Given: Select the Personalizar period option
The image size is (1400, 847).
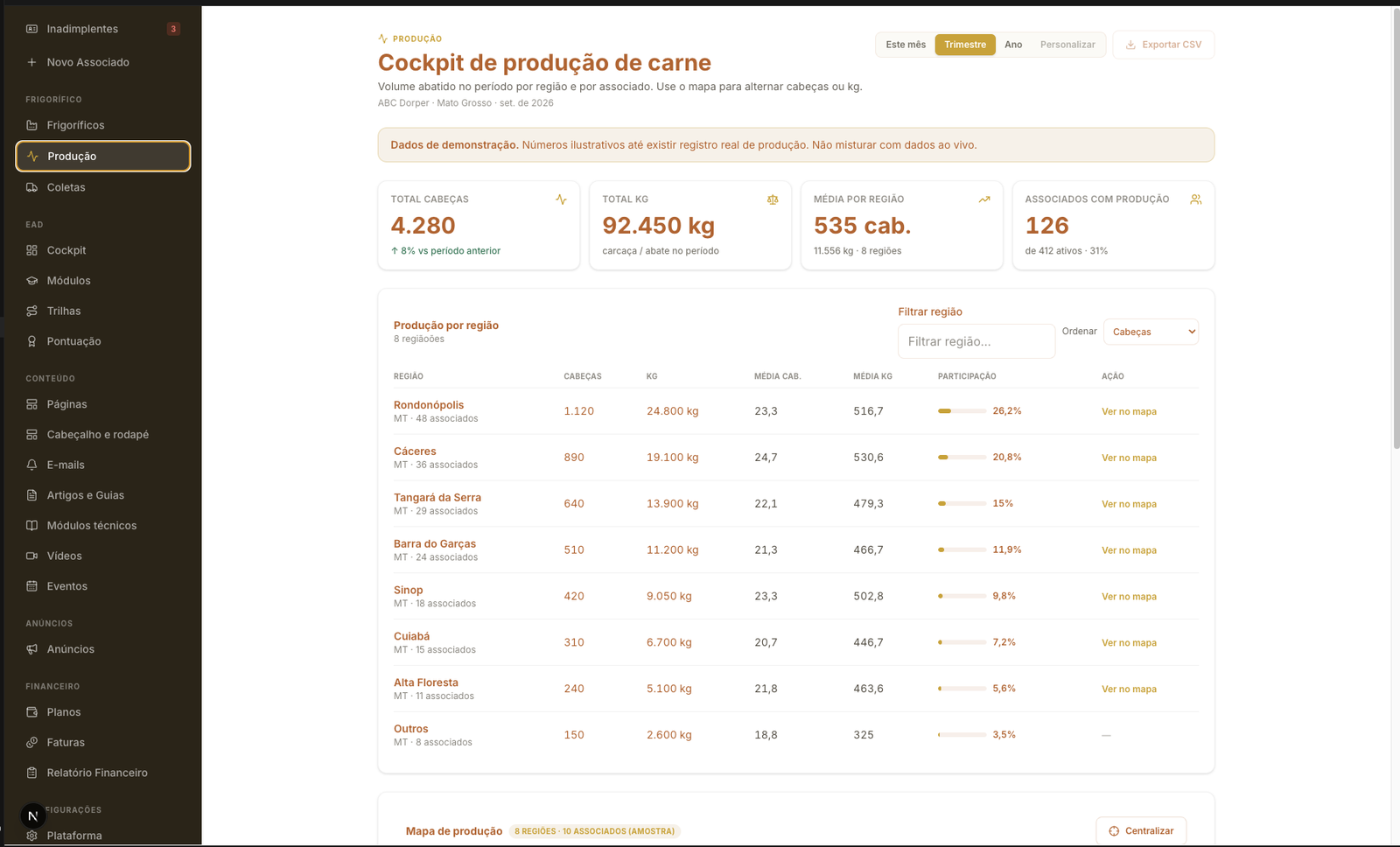Looking at the screenshot, I should coord(1067,45).
